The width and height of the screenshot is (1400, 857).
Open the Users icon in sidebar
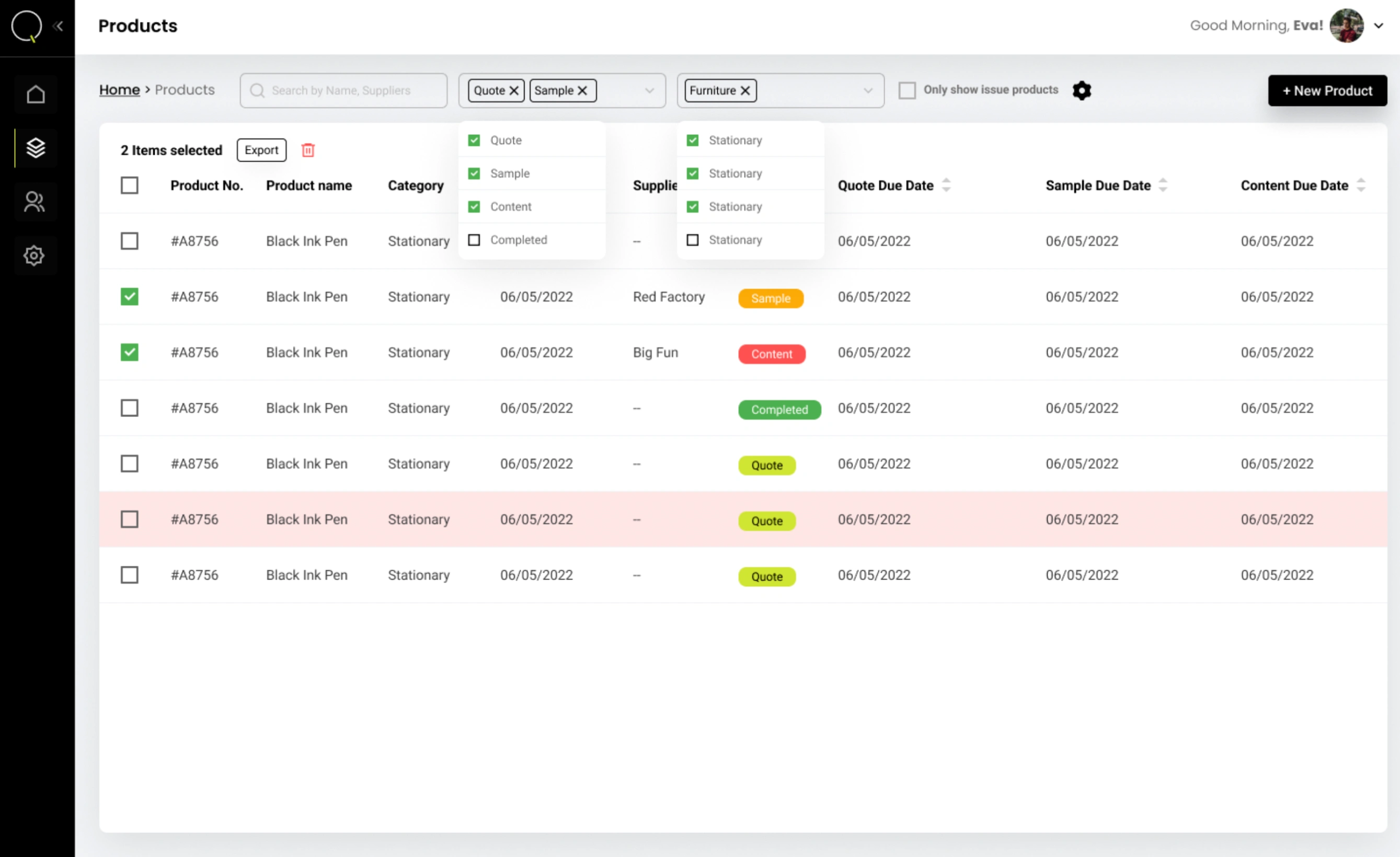point(34,202)
